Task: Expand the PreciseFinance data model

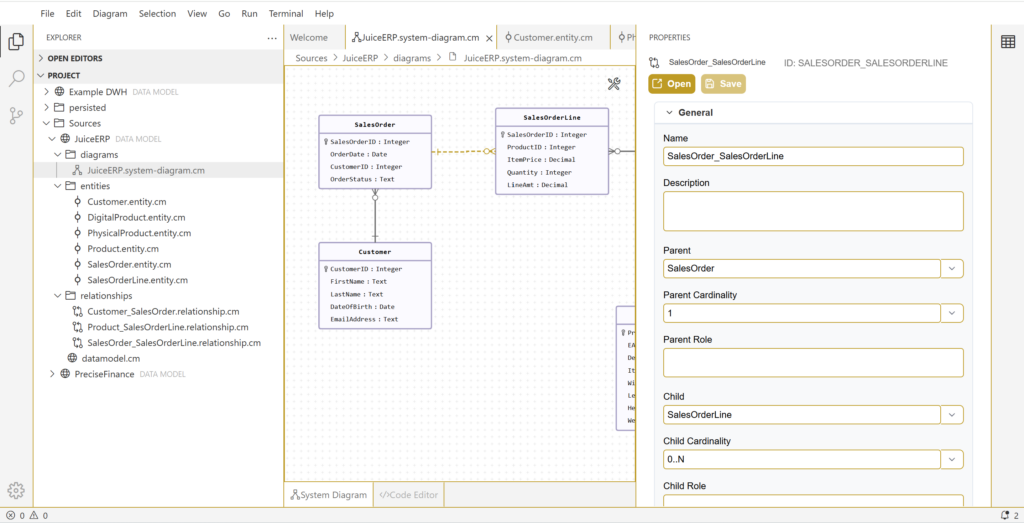Action: pos(51,374)
